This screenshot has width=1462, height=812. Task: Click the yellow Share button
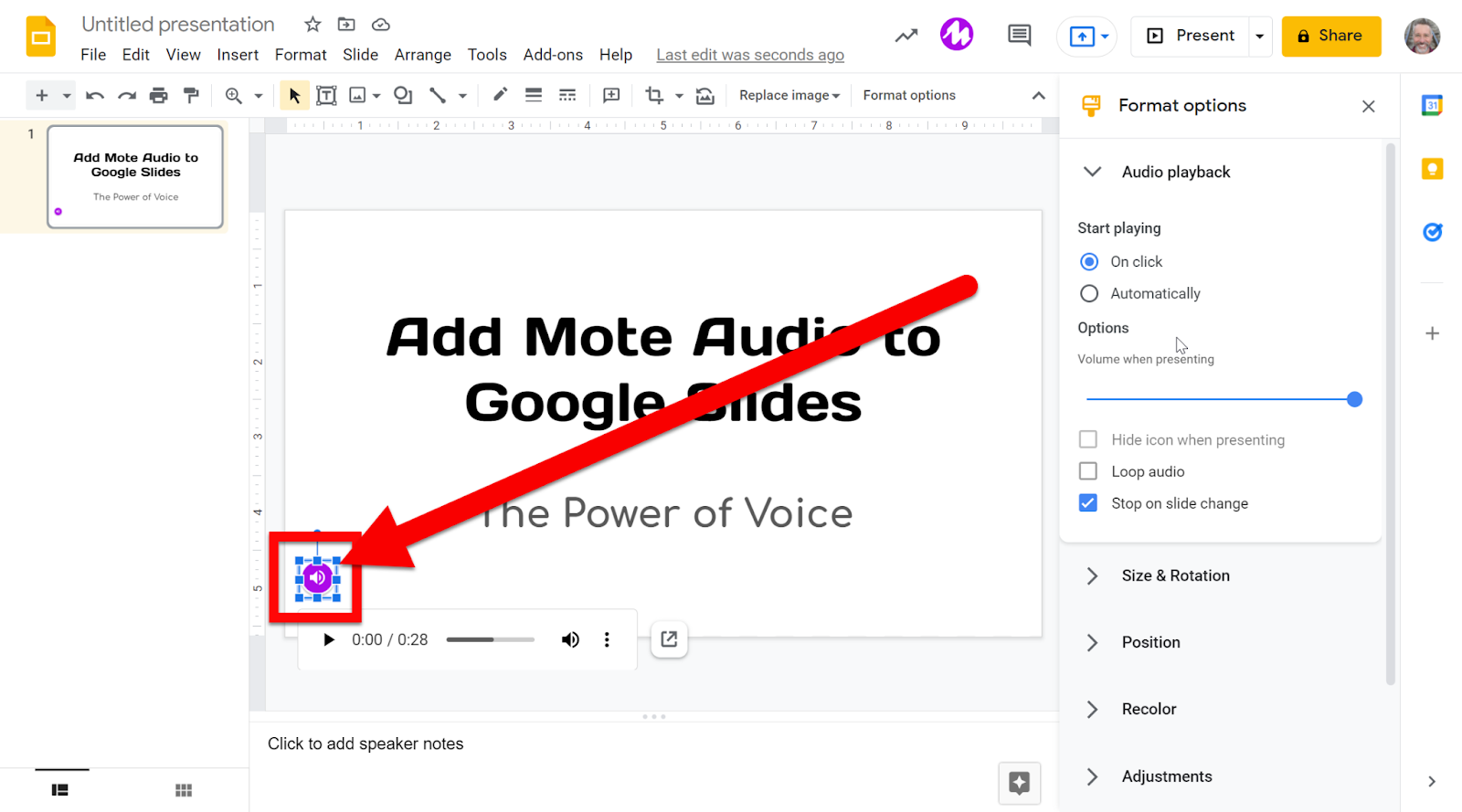1331,37
